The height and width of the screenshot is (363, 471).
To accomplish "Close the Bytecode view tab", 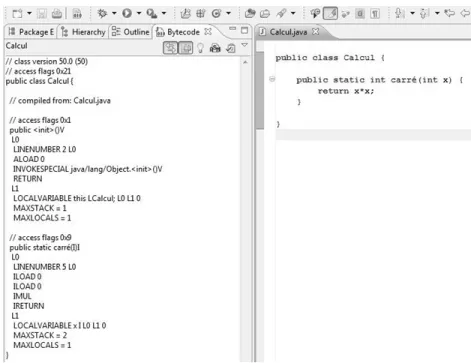I will [208, 32].
